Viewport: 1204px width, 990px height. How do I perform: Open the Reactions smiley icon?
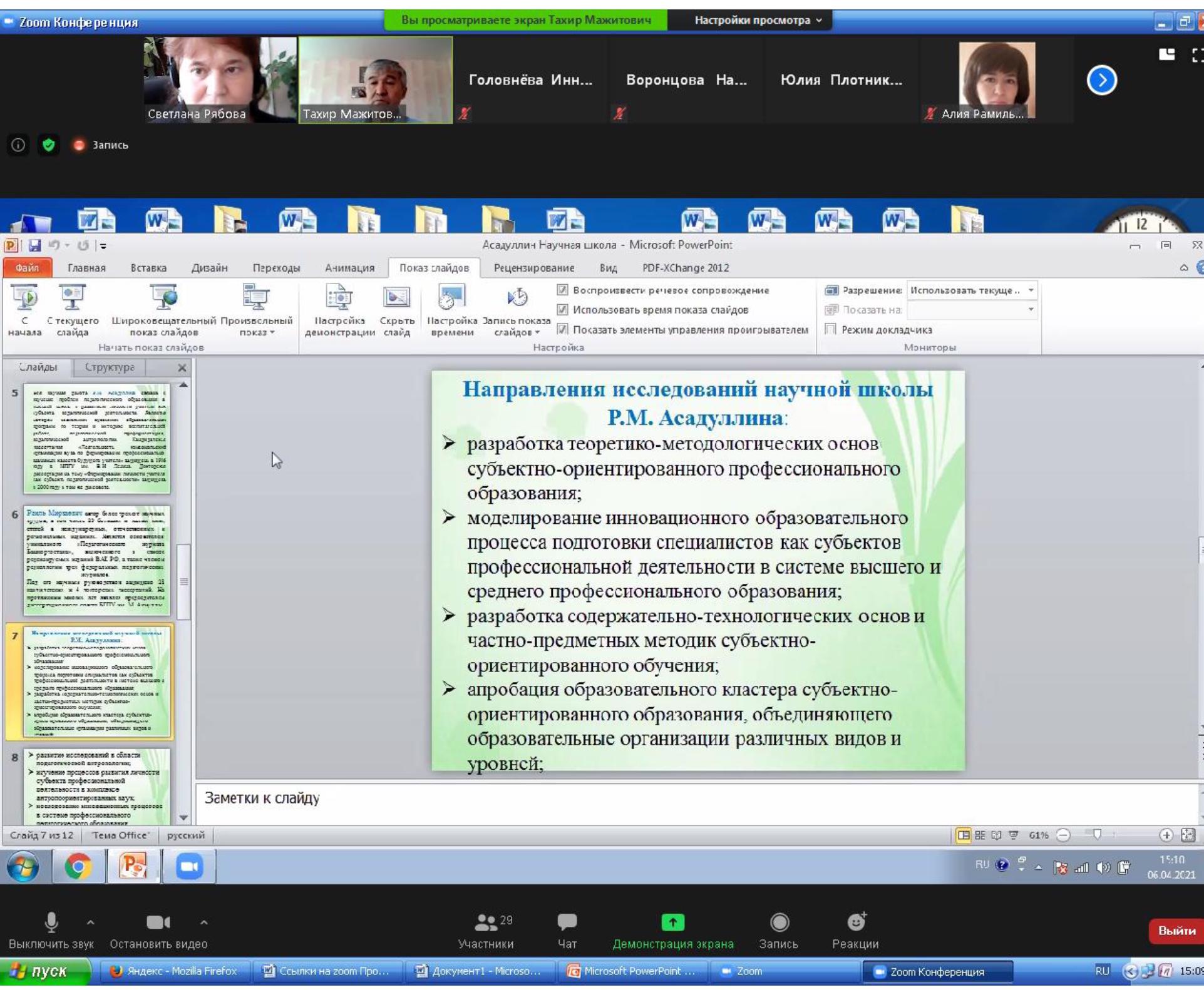[855, 922]
